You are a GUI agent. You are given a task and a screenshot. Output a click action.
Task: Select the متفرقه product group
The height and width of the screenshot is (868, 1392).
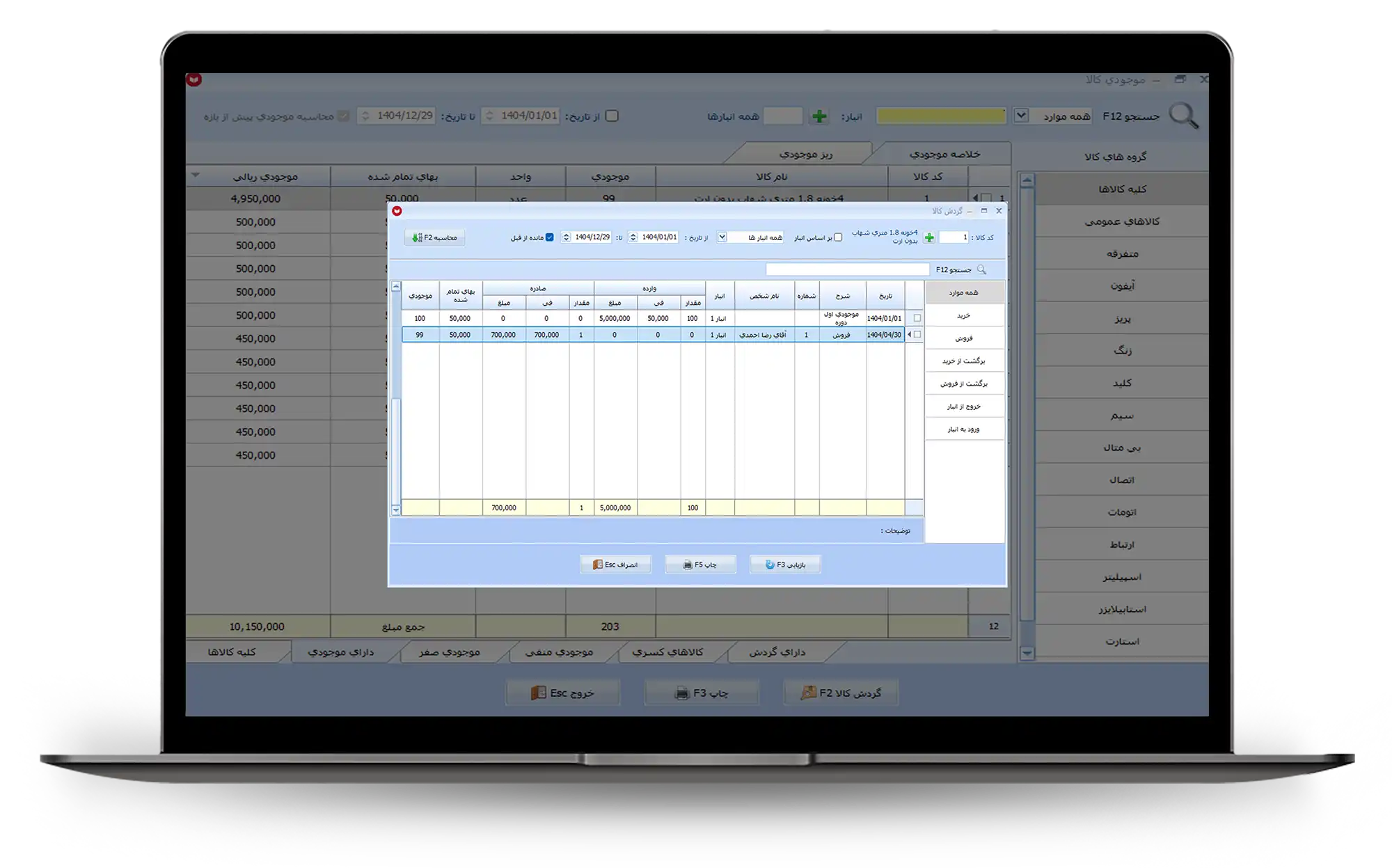tap(1122, 253)
